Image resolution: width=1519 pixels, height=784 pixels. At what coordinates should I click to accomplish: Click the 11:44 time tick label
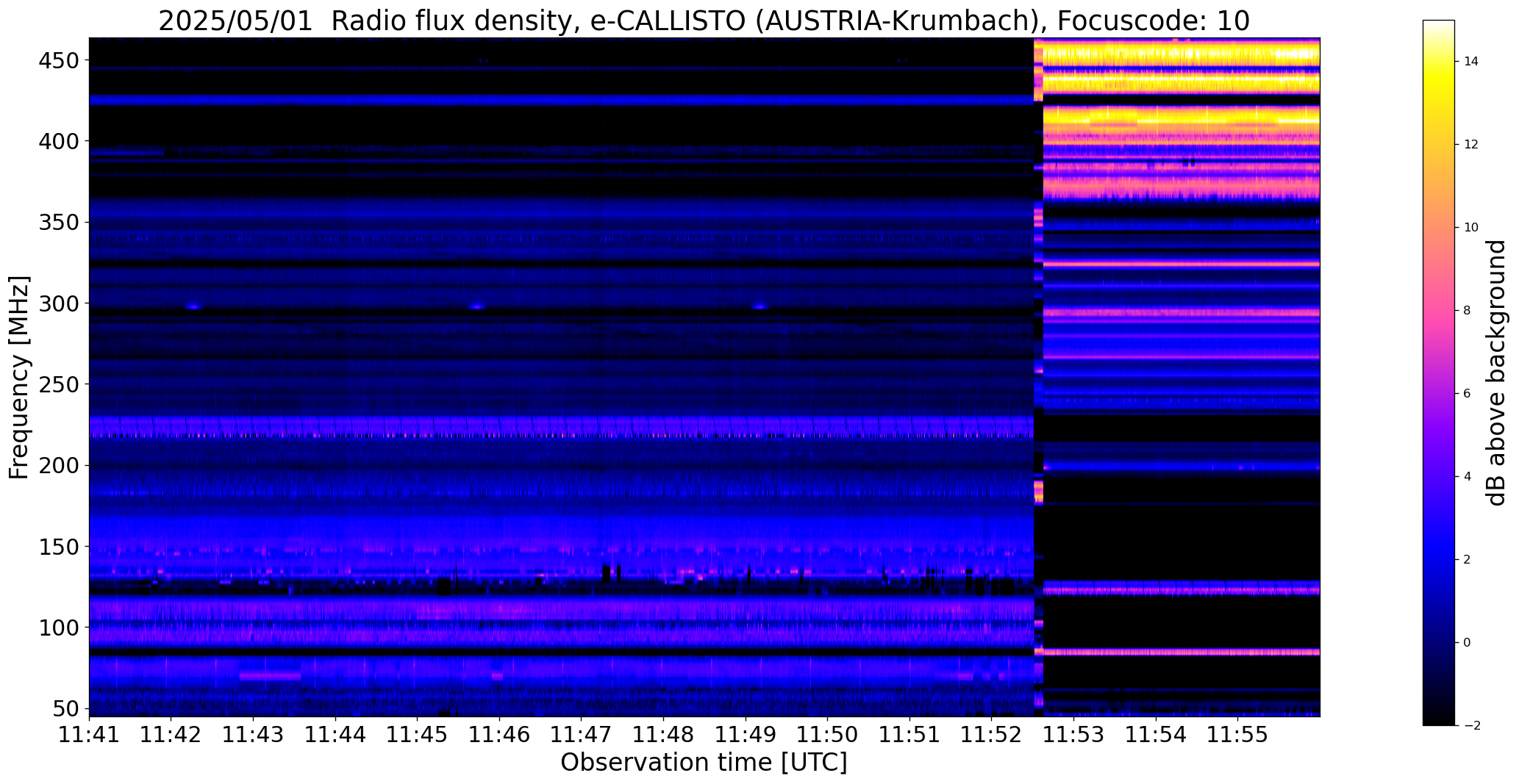335,734
